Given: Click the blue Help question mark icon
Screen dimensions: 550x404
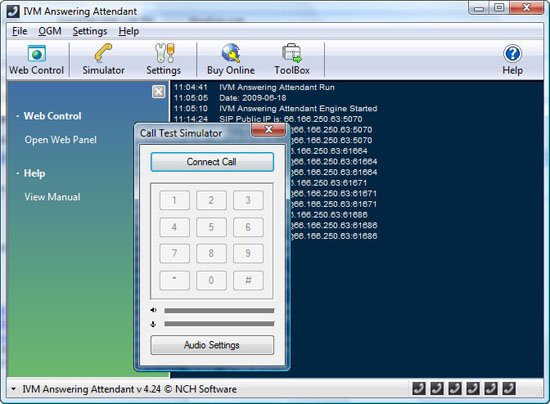Looking at the screenshot, I should click(512, 54).
